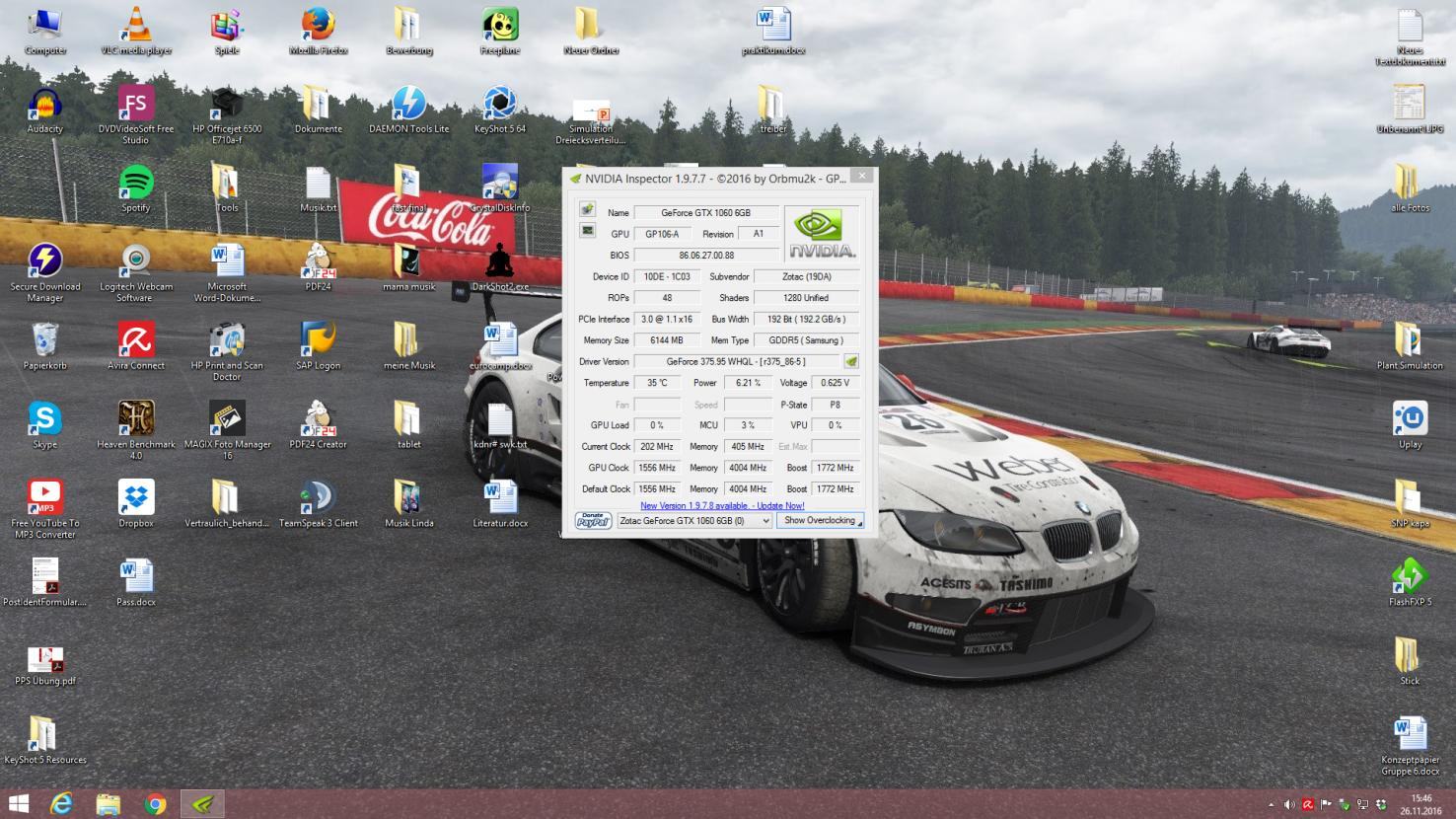The image size is (1456, 819).
Task: Upload screenshot via NVIDIA Inspector camera icon
Action: click(587, 209)
